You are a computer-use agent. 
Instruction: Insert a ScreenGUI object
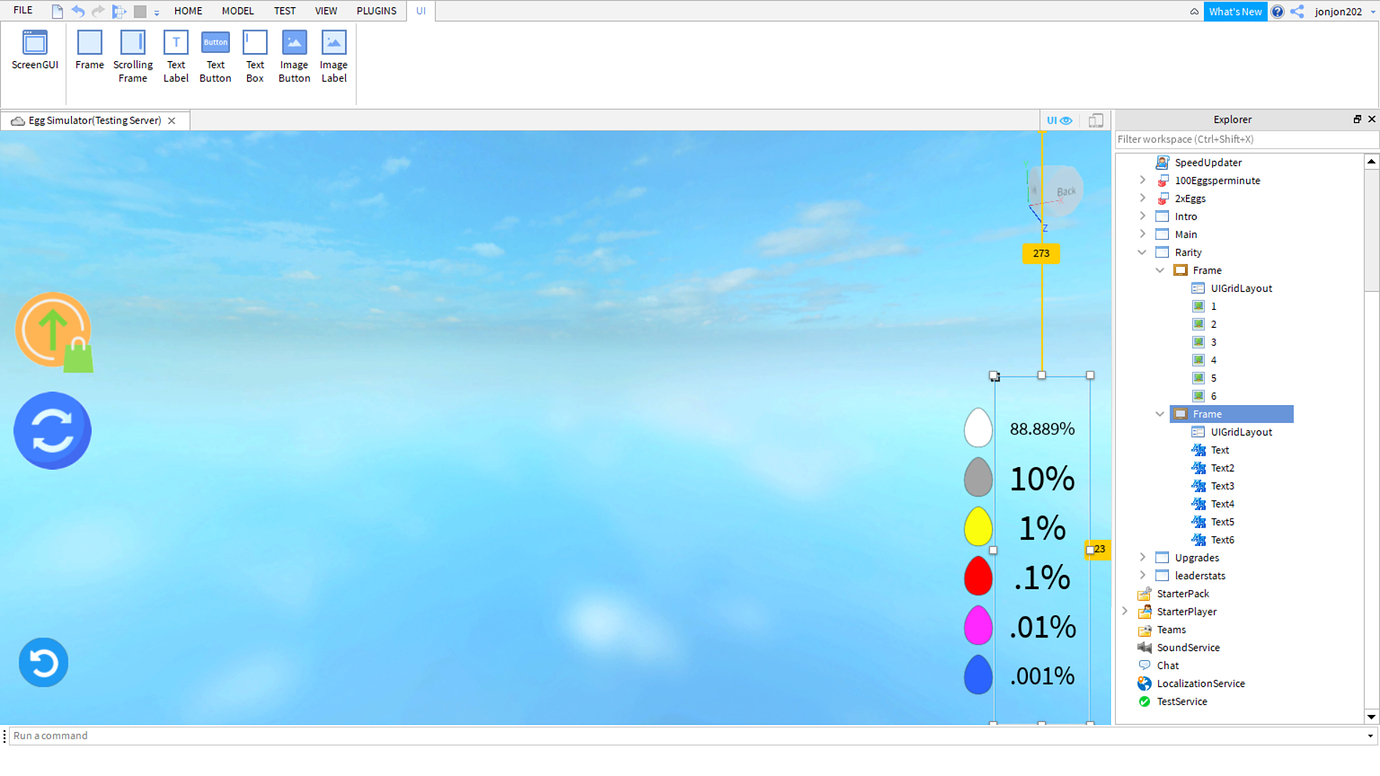(35, 50)
